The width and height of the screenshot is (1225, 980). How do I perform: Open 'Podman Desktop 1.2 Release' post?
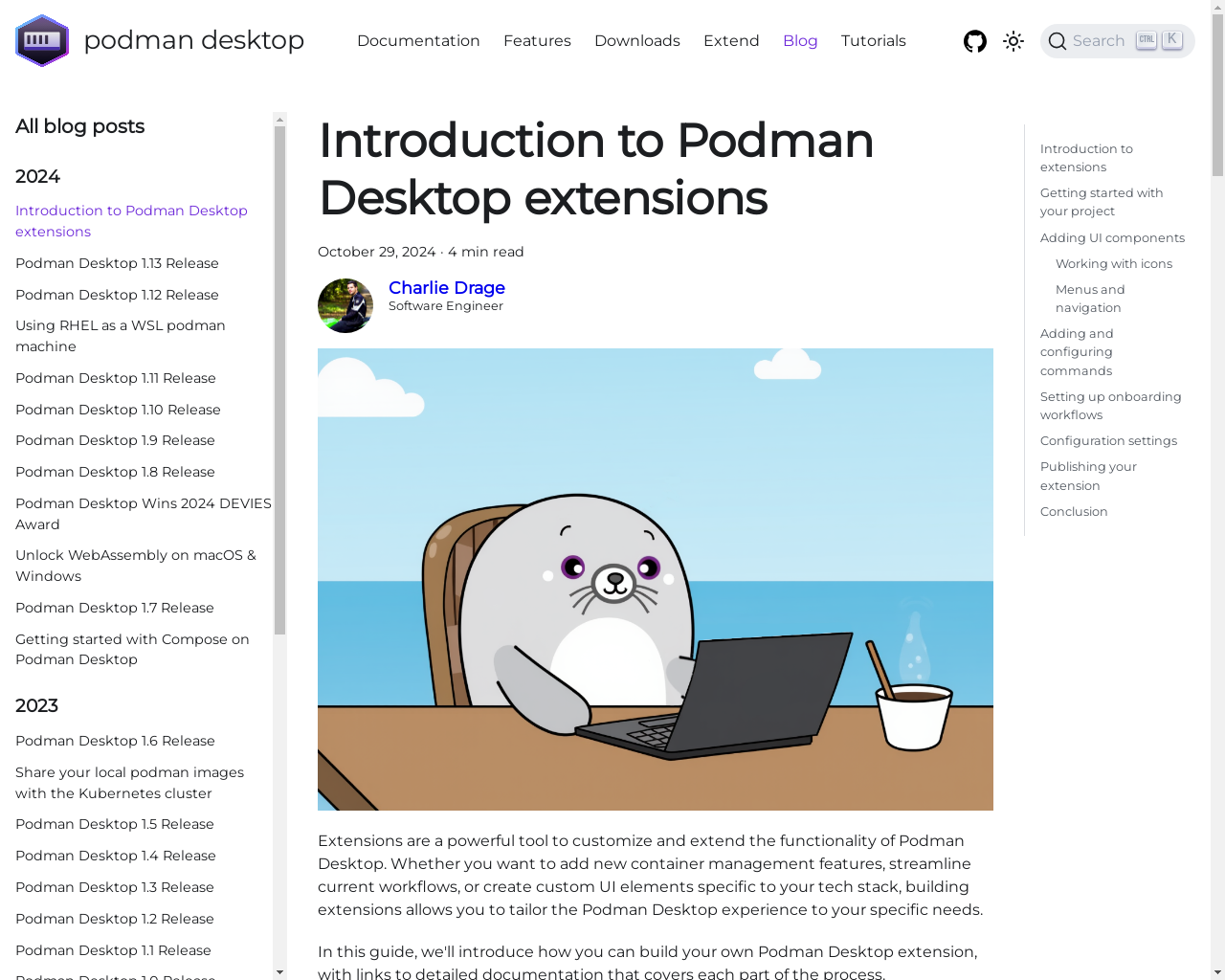(x=115, y=919)
